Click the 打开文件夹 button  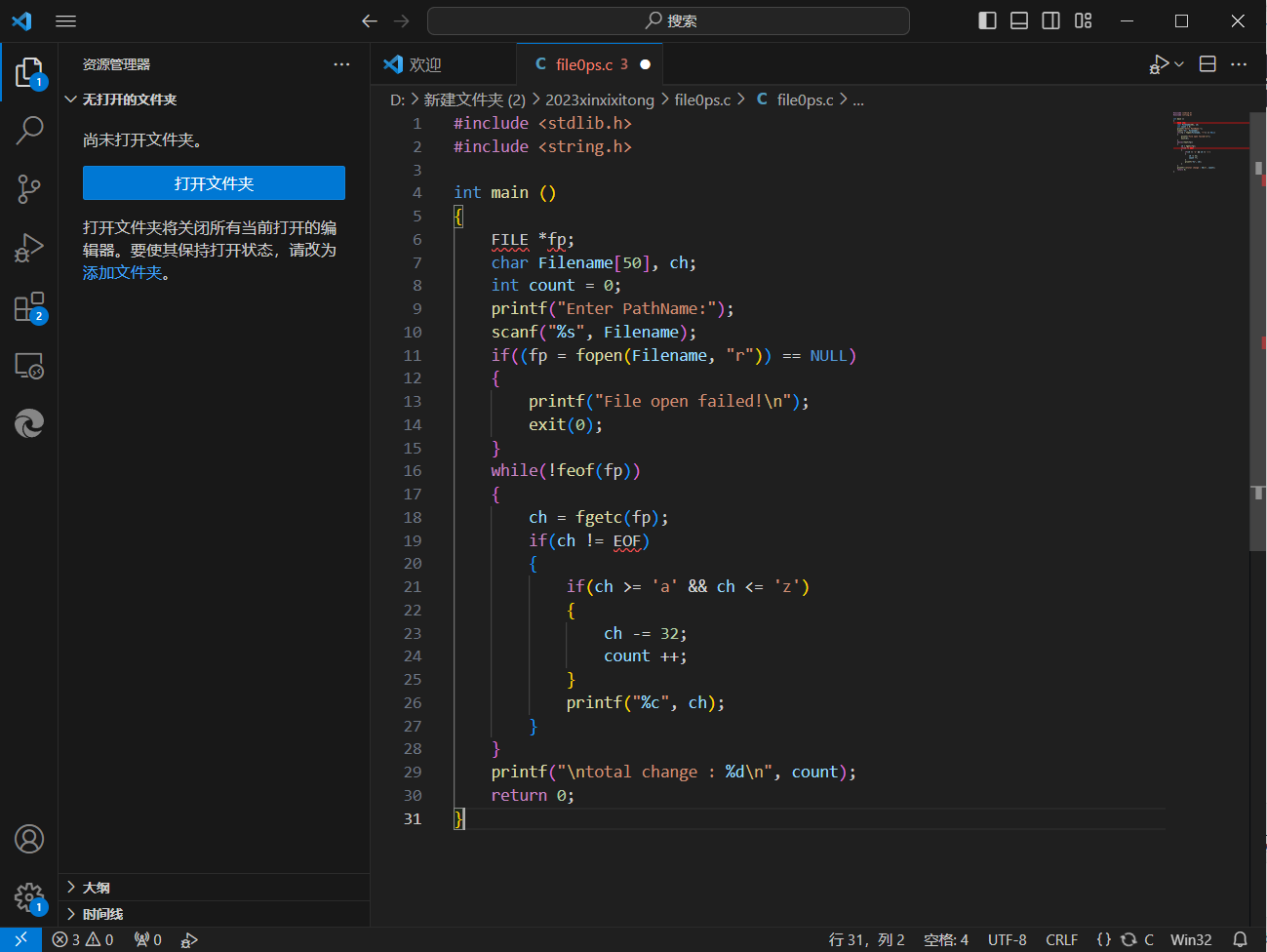point(214,183)
